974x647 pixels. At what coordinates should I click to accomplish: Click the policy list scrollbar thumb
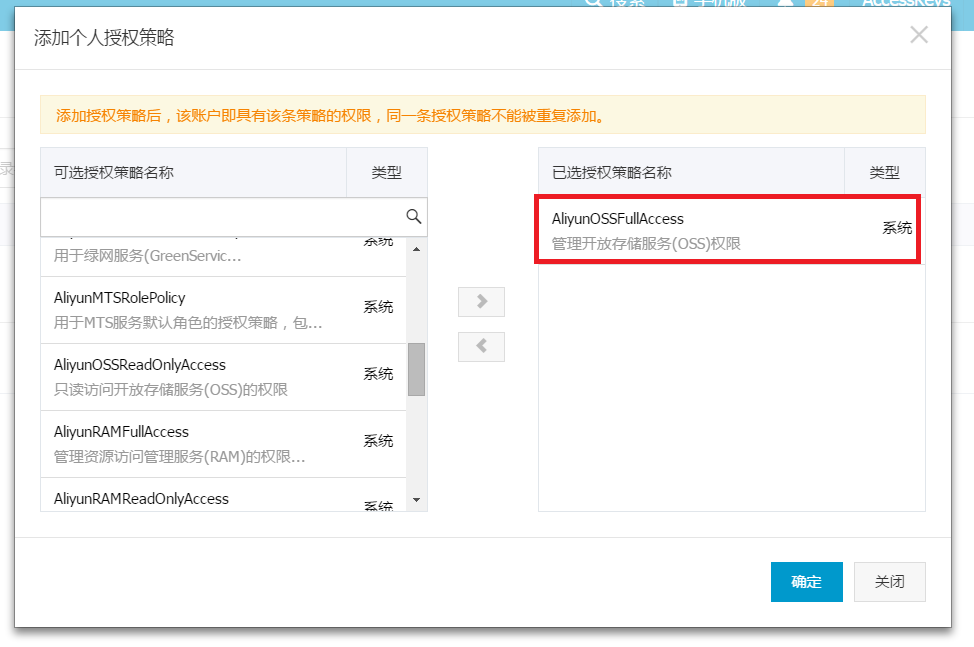[416, 369]
